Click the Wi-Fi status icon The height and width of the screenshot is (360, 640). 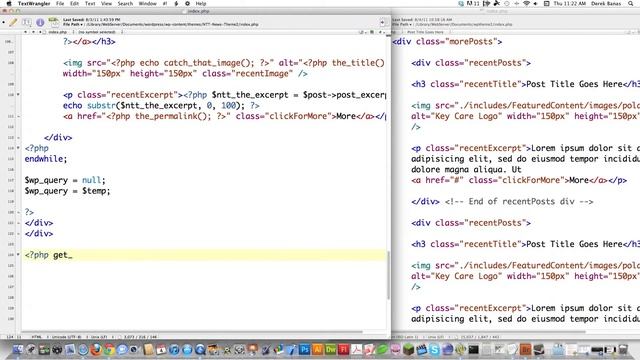point(526,3)
